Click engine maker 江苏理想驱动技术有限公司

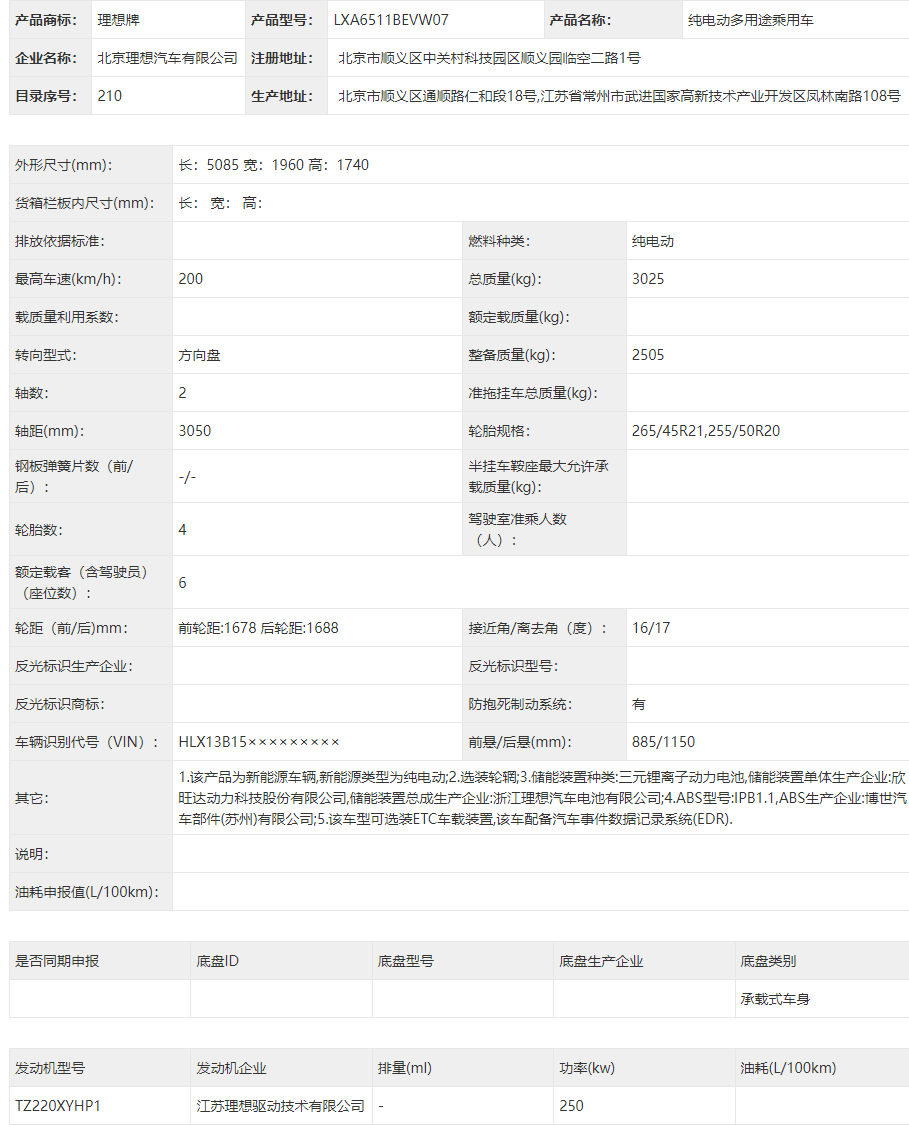(281, 1106)
